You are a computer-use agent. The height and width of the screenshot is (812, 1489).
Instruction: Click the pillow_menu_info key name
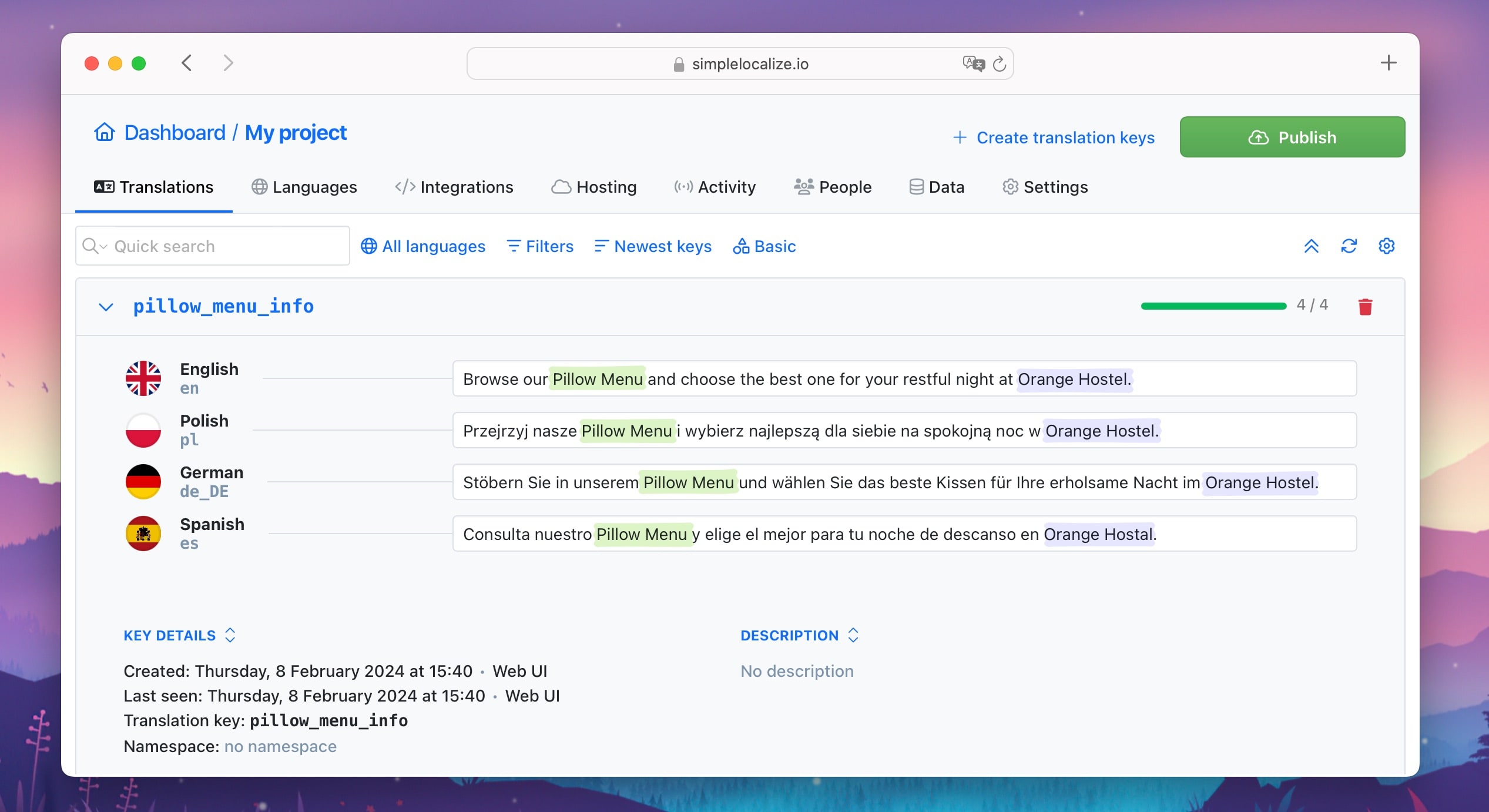tap(223, 306)
